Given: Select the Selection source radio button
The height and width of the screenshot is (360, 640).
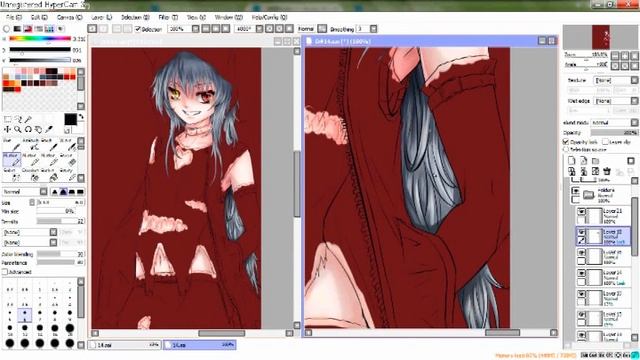Looking at the screenshot, I should point(566,149).
